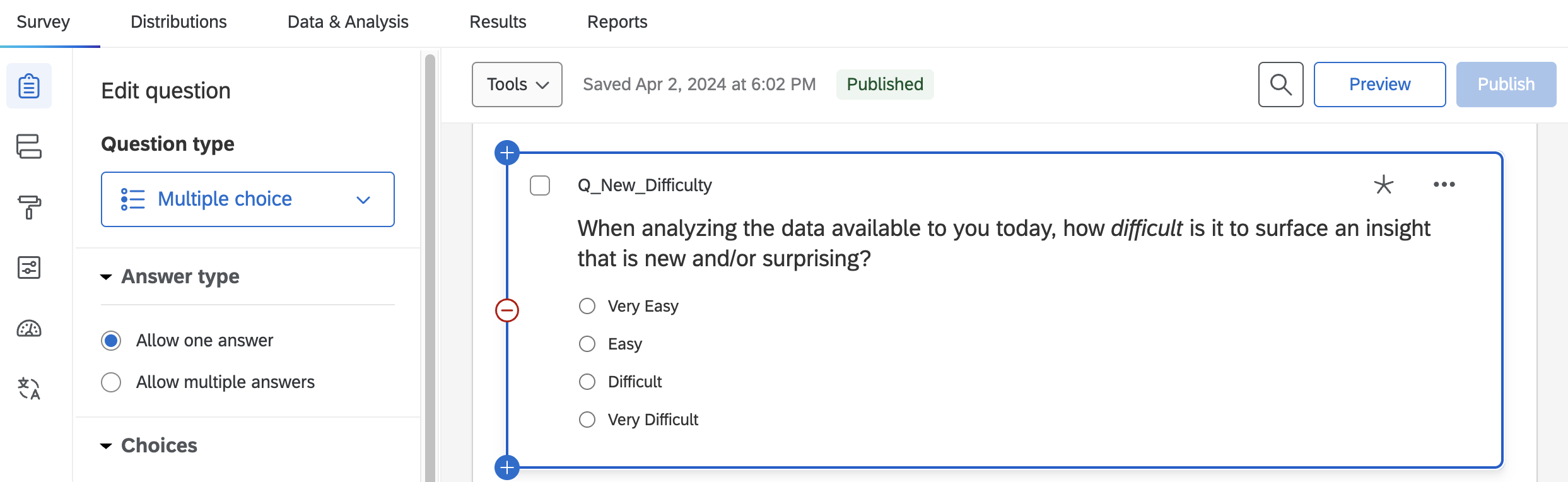Open the survey options sliders icon
This screenshot has height=482, width=1568.
(29, 267)
